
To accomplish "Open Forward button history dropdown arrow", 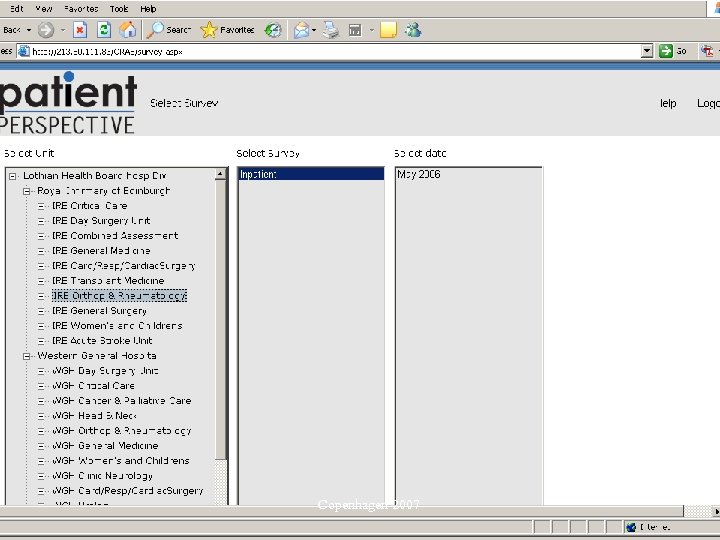I will (63, 30).
